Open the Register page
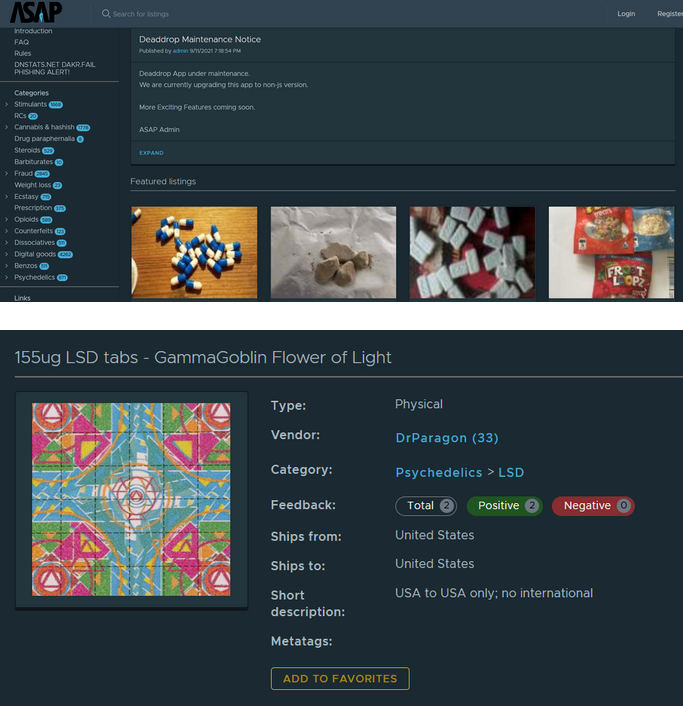The height and width of the screenshot is (706, 683). pos(669,14)
